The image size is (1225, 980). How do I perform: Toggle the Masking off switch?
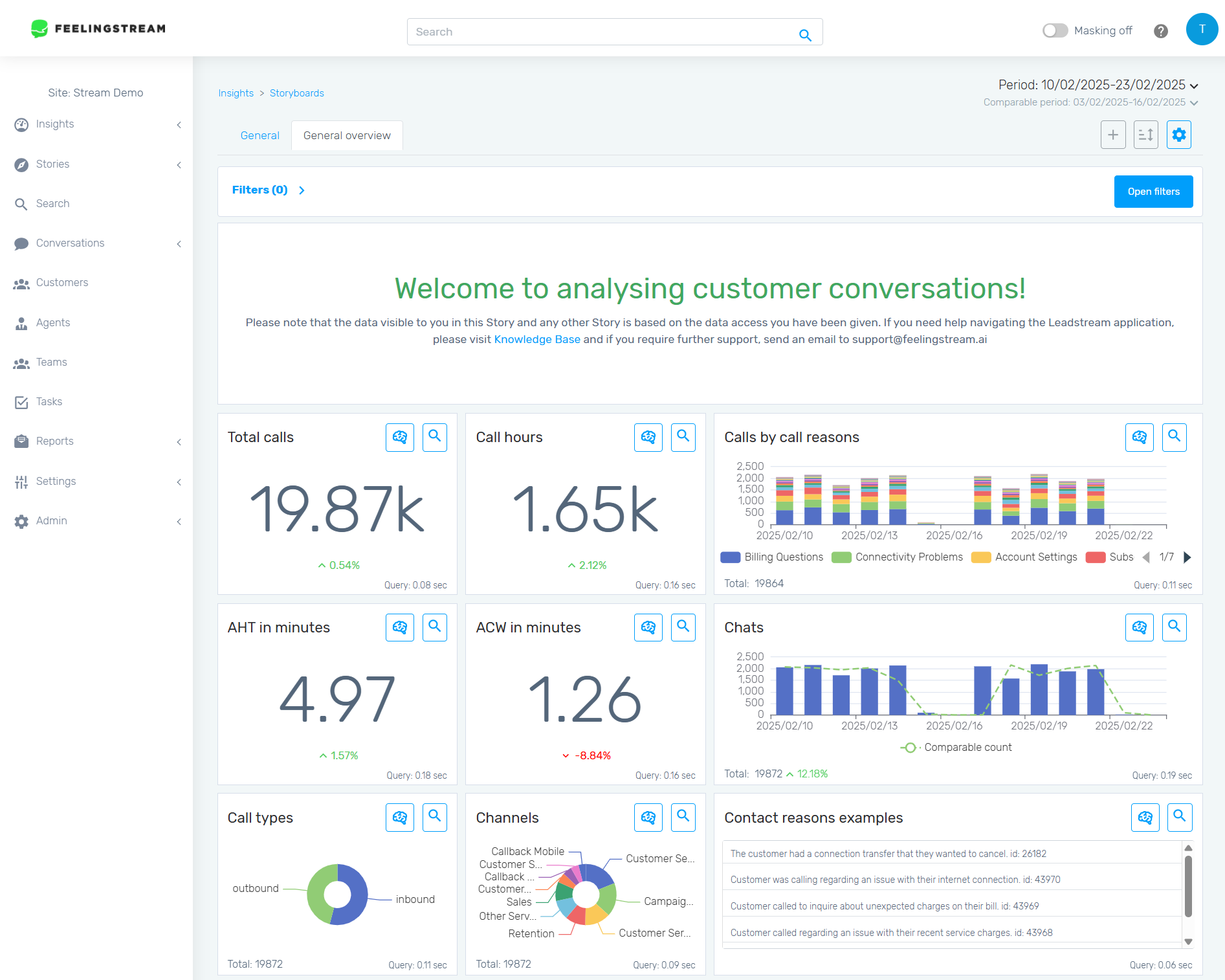pos(1055,30)
